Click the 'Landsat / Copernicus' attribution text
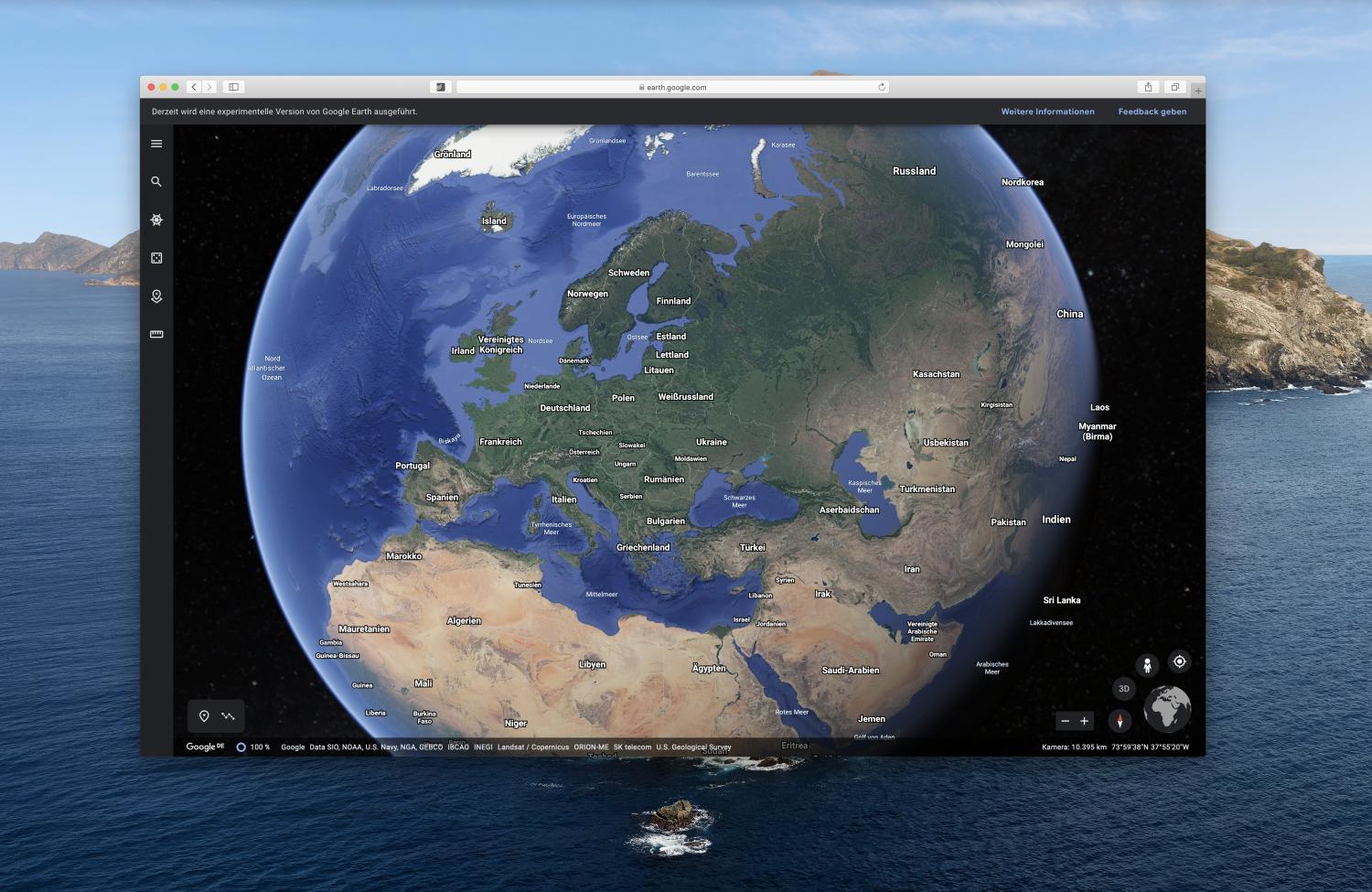Image resolution: width=1372 pixels, height=892 pixels. 533,747
